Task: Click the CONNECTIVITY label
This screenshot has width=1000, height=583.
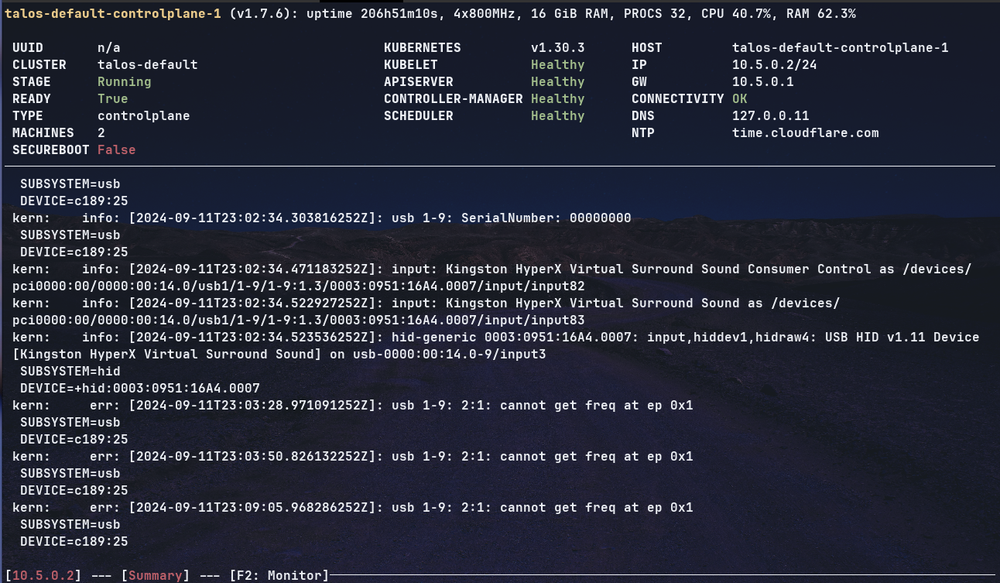Action: 678,99
